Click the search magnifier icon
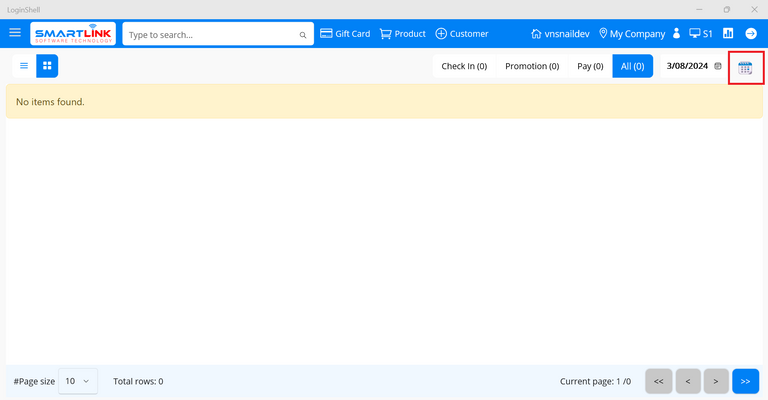Viewport: 768px width, 400px height. click(303, 35)
